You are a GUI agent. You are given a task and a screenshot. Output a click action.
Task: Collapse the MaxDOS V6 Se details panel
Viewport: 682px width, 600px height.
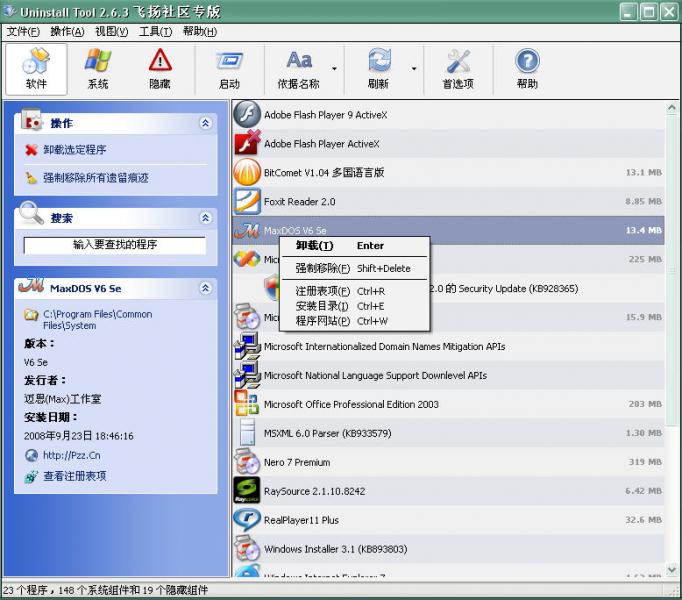point(206,288)
